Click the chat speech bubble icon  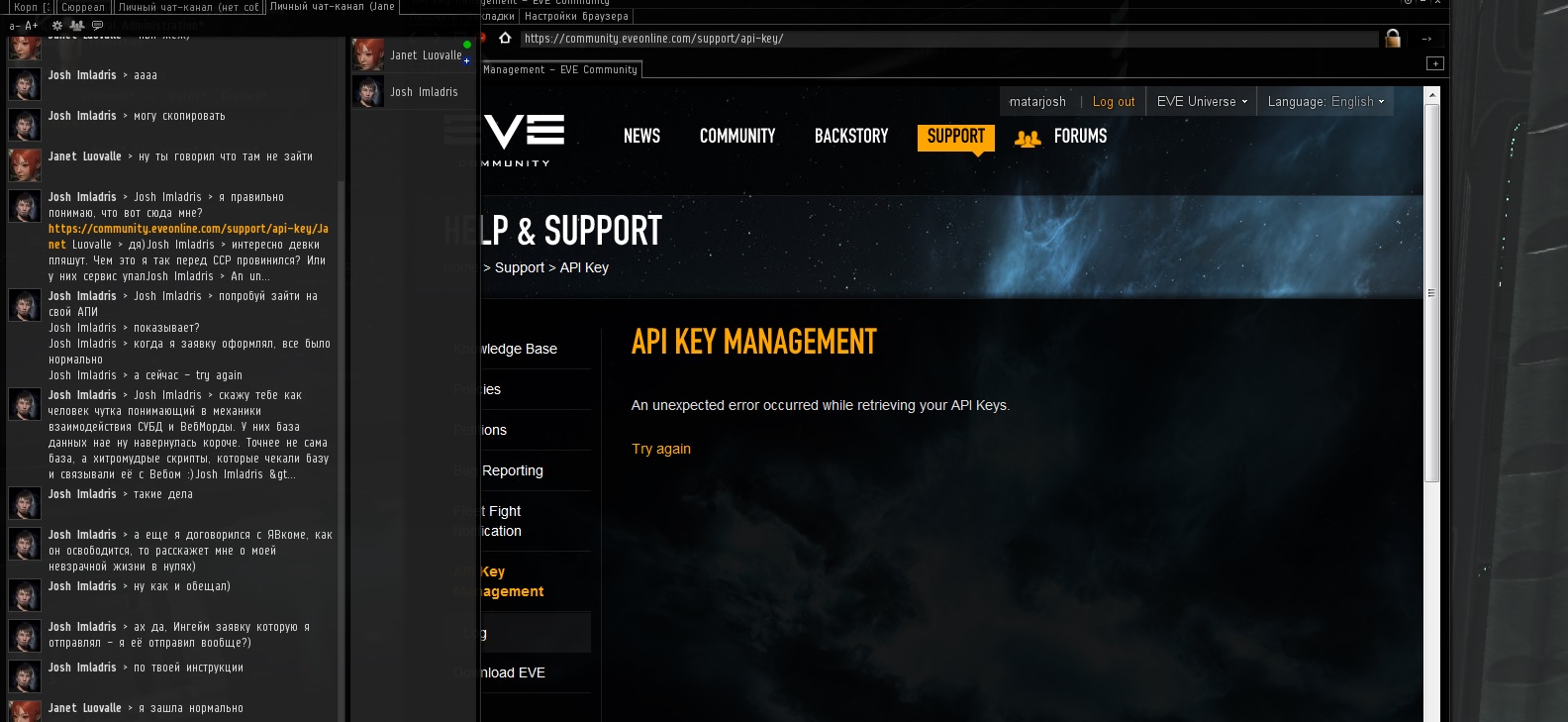click(97, 26)
